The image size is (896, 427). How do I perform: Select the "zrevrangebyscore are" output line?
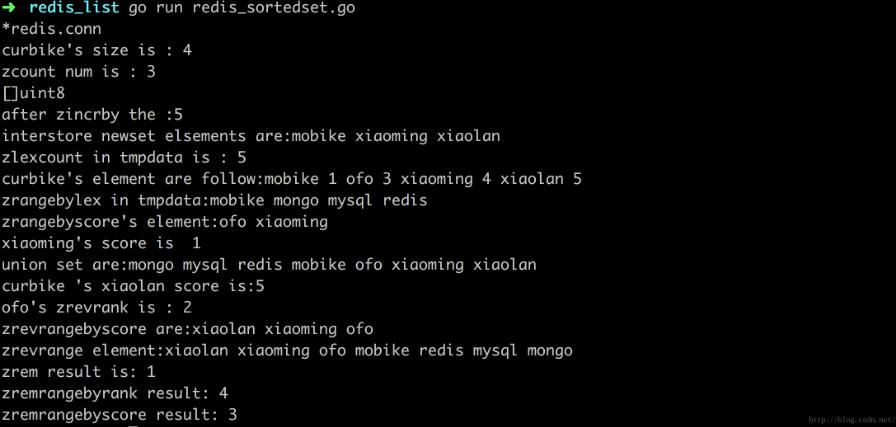pos(187,329)
